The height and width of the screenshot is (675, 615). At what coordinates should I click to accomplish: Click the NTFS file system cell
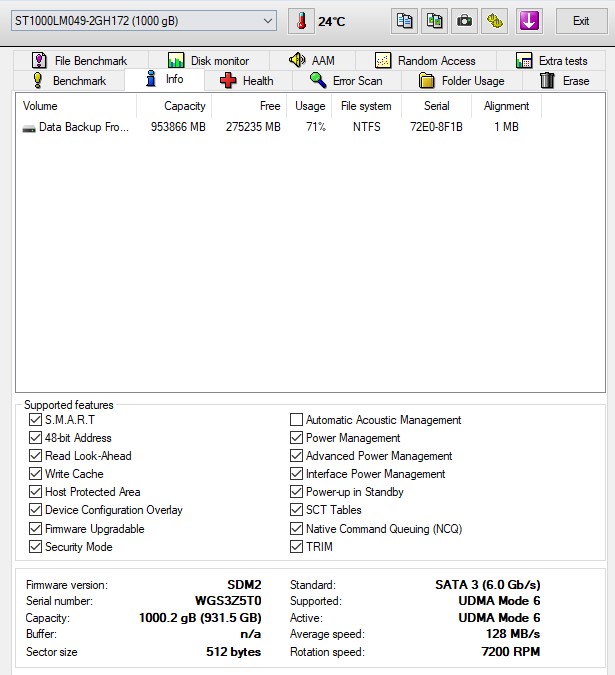366,127
